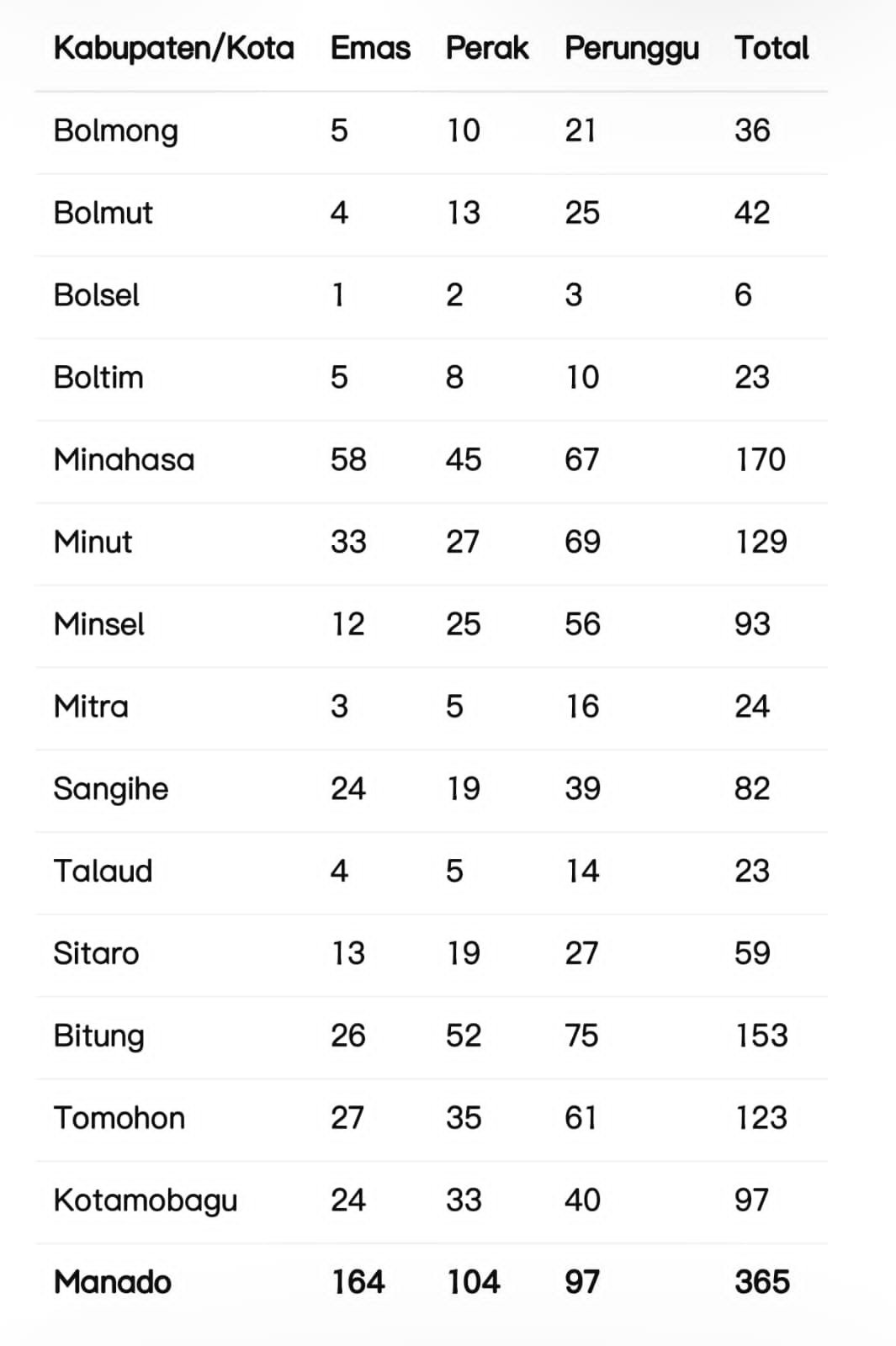
Task: Select the Bolmong row name
Action: coord(116,131)
